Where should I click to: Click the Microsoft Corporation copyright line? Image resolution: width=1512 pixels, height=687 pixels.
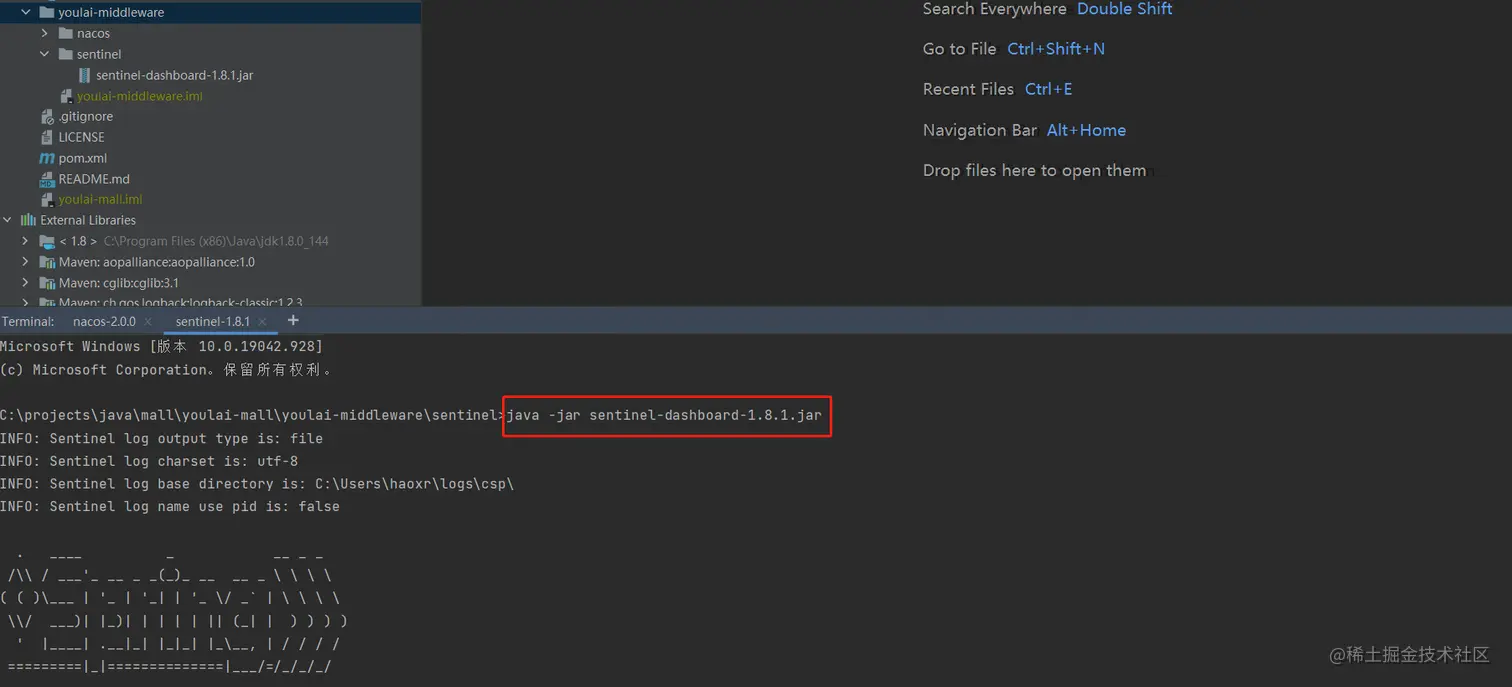(x=166, y=370)
